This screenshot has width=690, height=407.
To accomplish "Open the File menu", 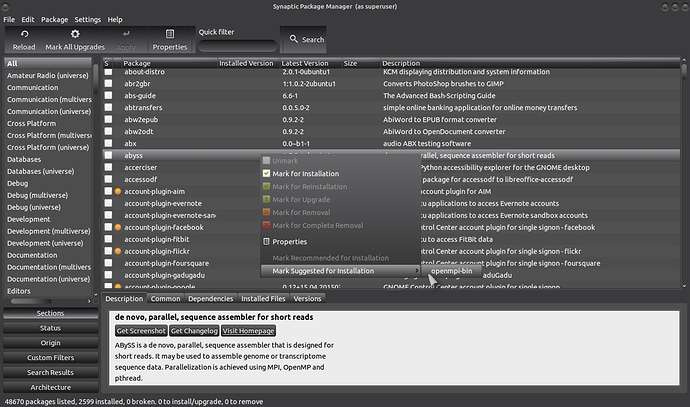I will point(9,19).
